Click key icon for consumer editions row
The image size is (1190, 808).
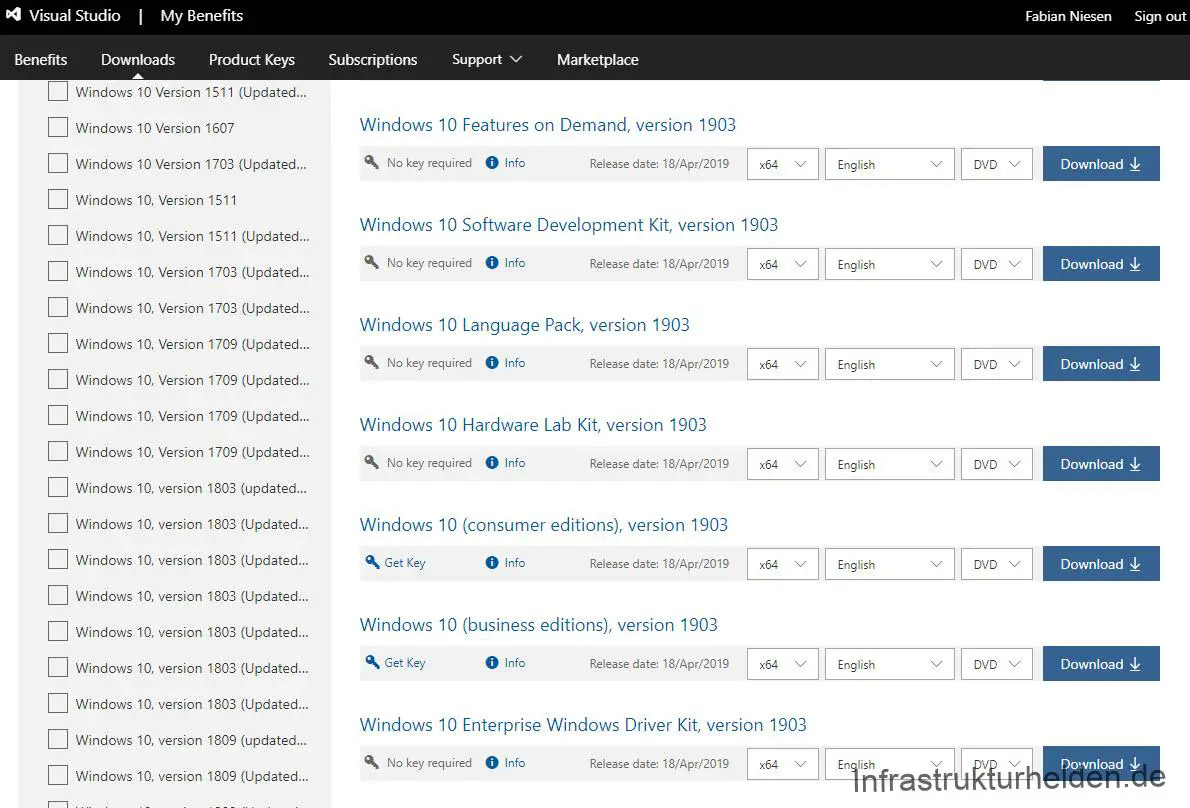click(x=372, y=562)
